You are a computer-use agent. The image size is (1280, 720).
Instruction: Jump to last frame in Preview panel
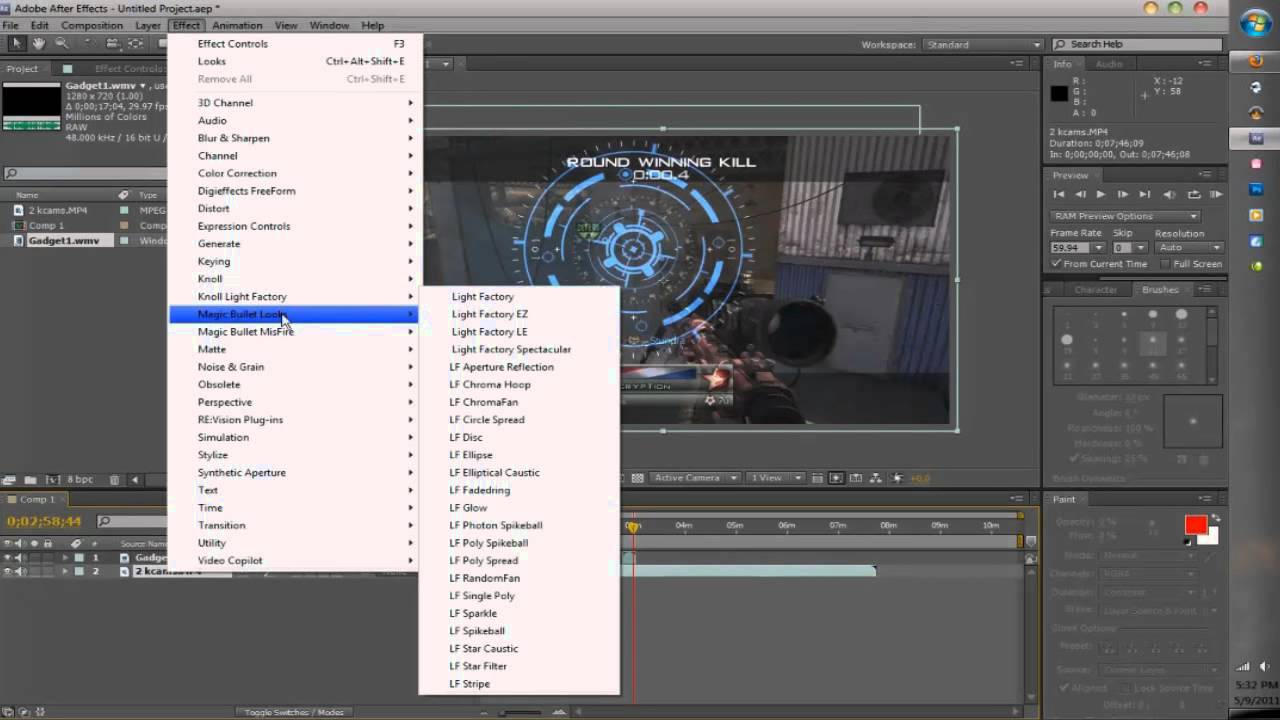click(x=1145, y=194)
